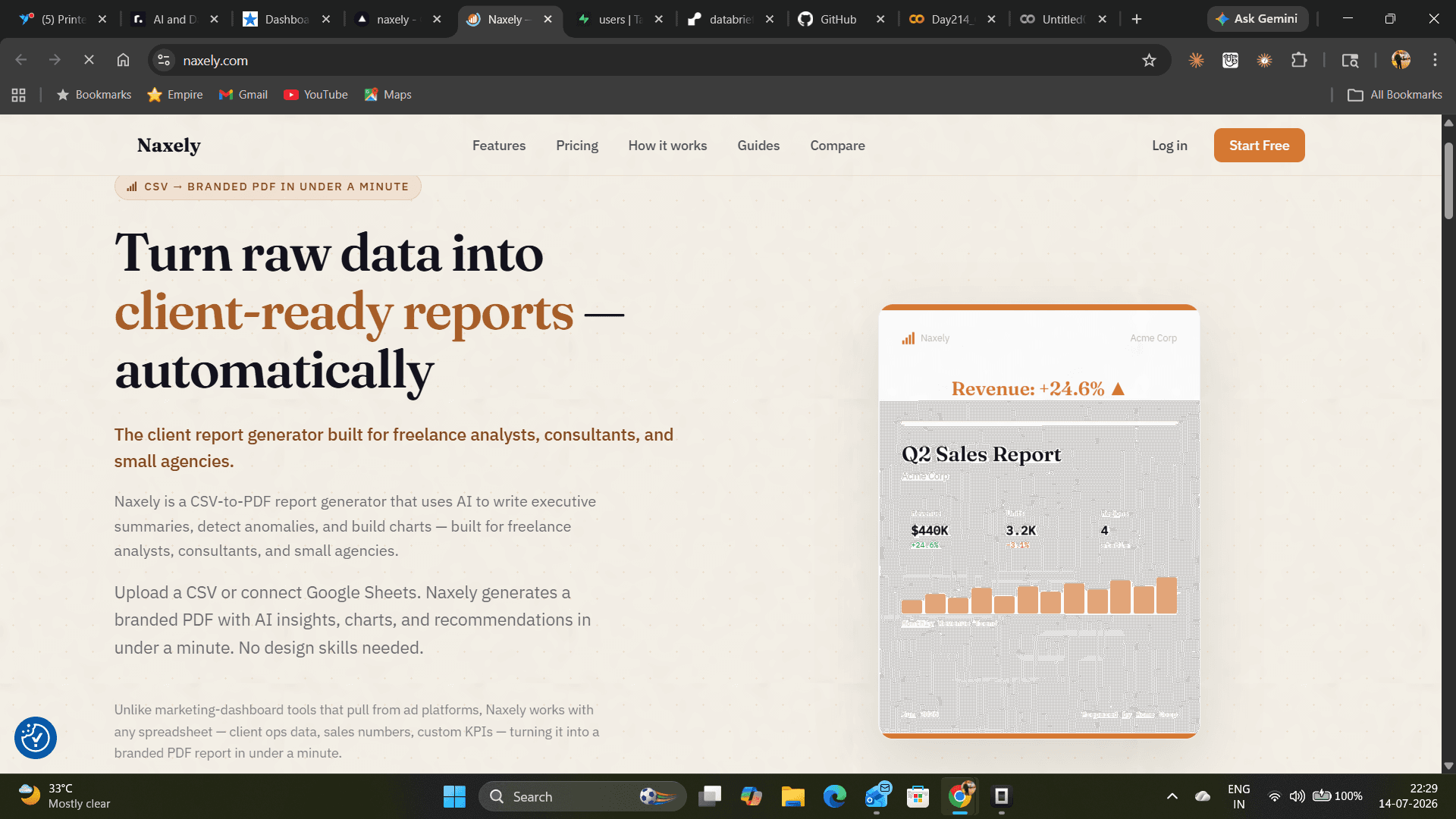Click the browser Home icon

click(123, 60)
